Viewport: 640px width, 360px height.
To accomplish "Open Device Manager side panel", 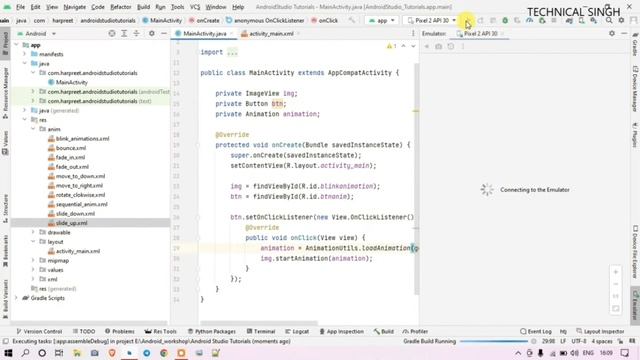I will [635, 88].
